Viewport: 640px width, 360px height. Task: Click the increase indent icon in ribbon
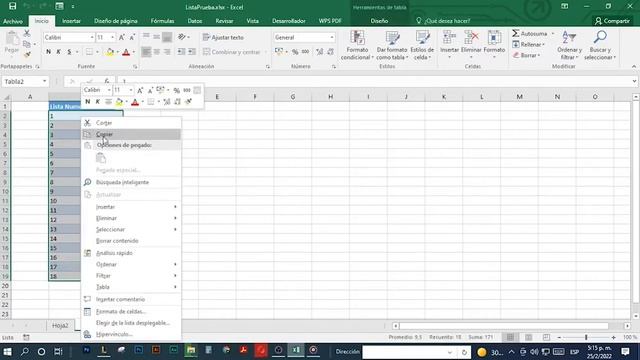click(x=192, y=52)
